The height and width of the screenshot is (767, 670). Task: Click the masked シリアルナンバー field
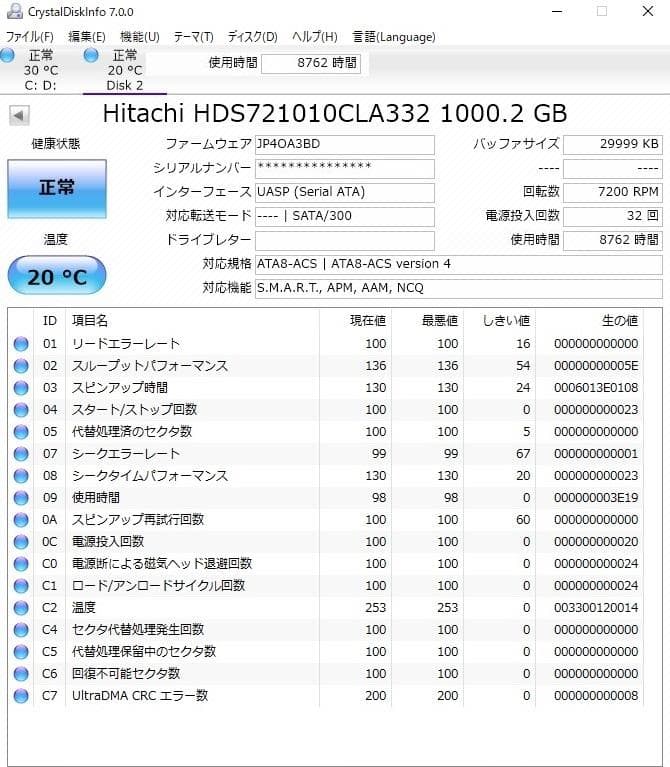345,169
